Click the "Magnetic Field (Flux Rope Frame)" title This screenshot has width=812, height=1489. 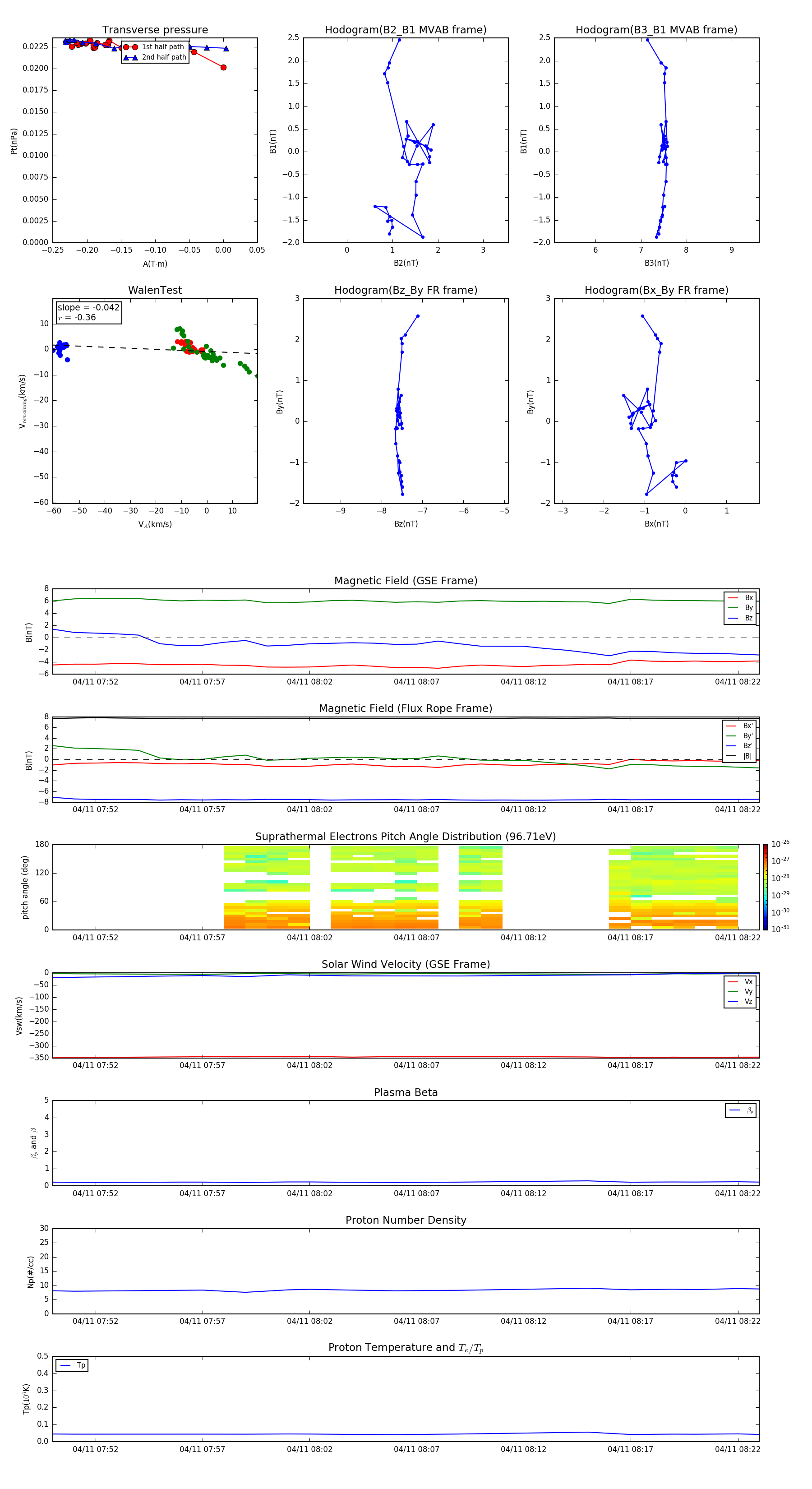406,709
